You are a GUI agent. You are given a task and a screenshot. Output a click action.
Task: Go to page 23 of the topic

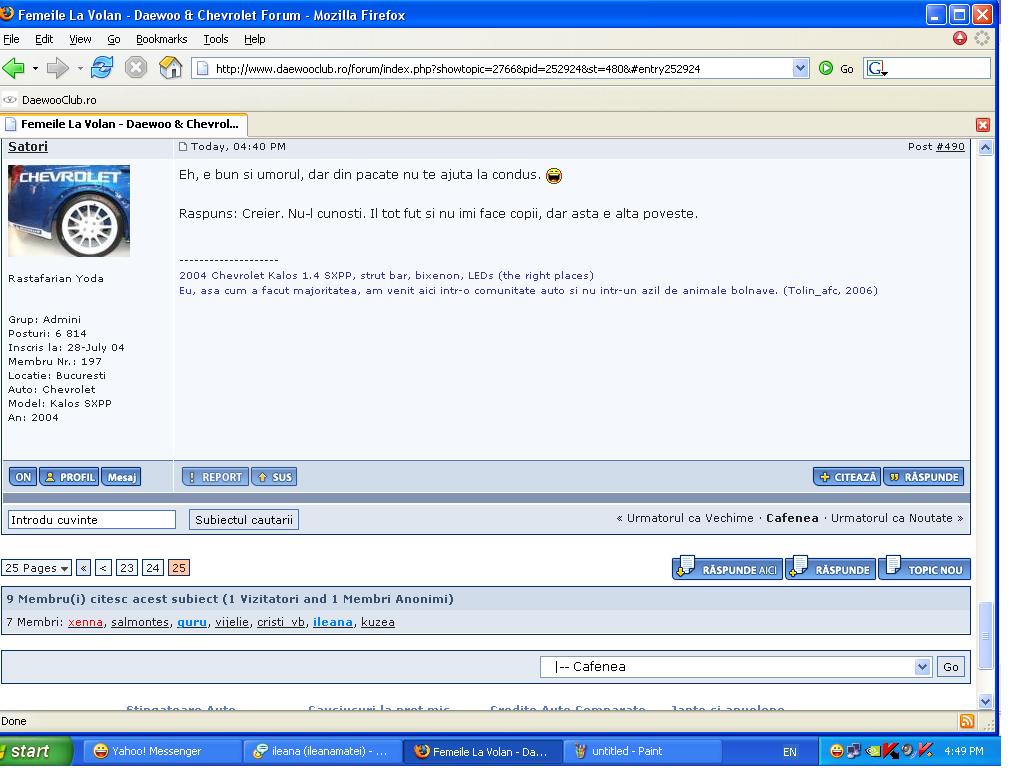click(126, 568)
